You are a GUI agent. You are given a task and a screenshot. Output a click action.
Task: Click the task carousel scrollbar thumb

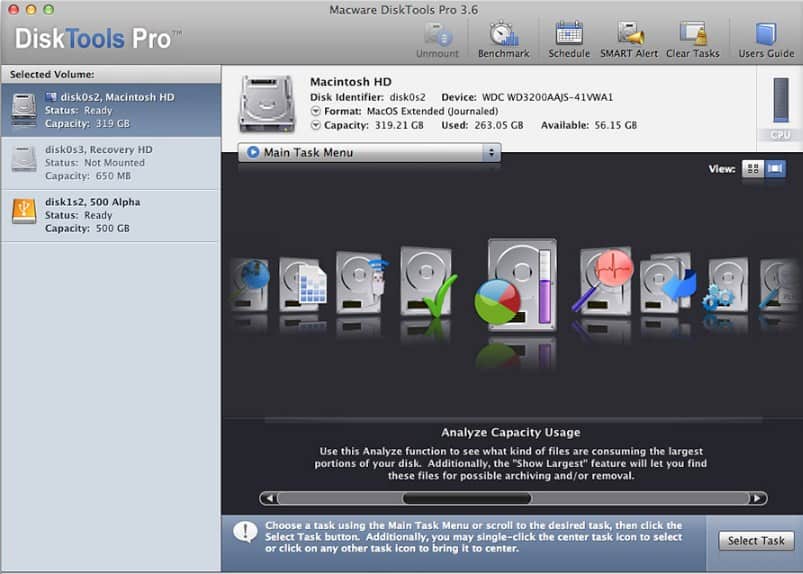[467, 498]
